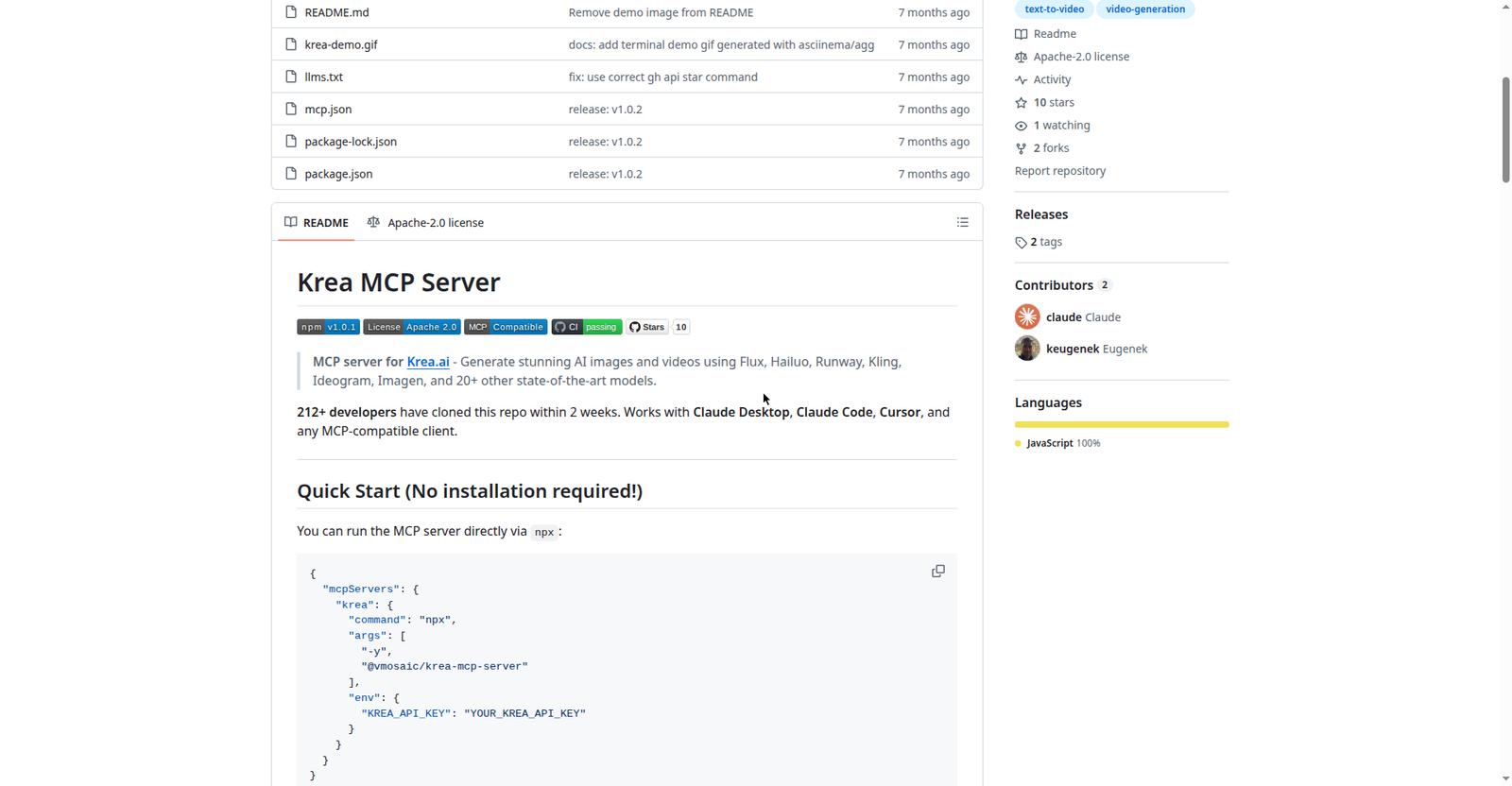This screenshot has width=1512, height=786.
Task: Click Report repository link
Action: click(1059, 171)
